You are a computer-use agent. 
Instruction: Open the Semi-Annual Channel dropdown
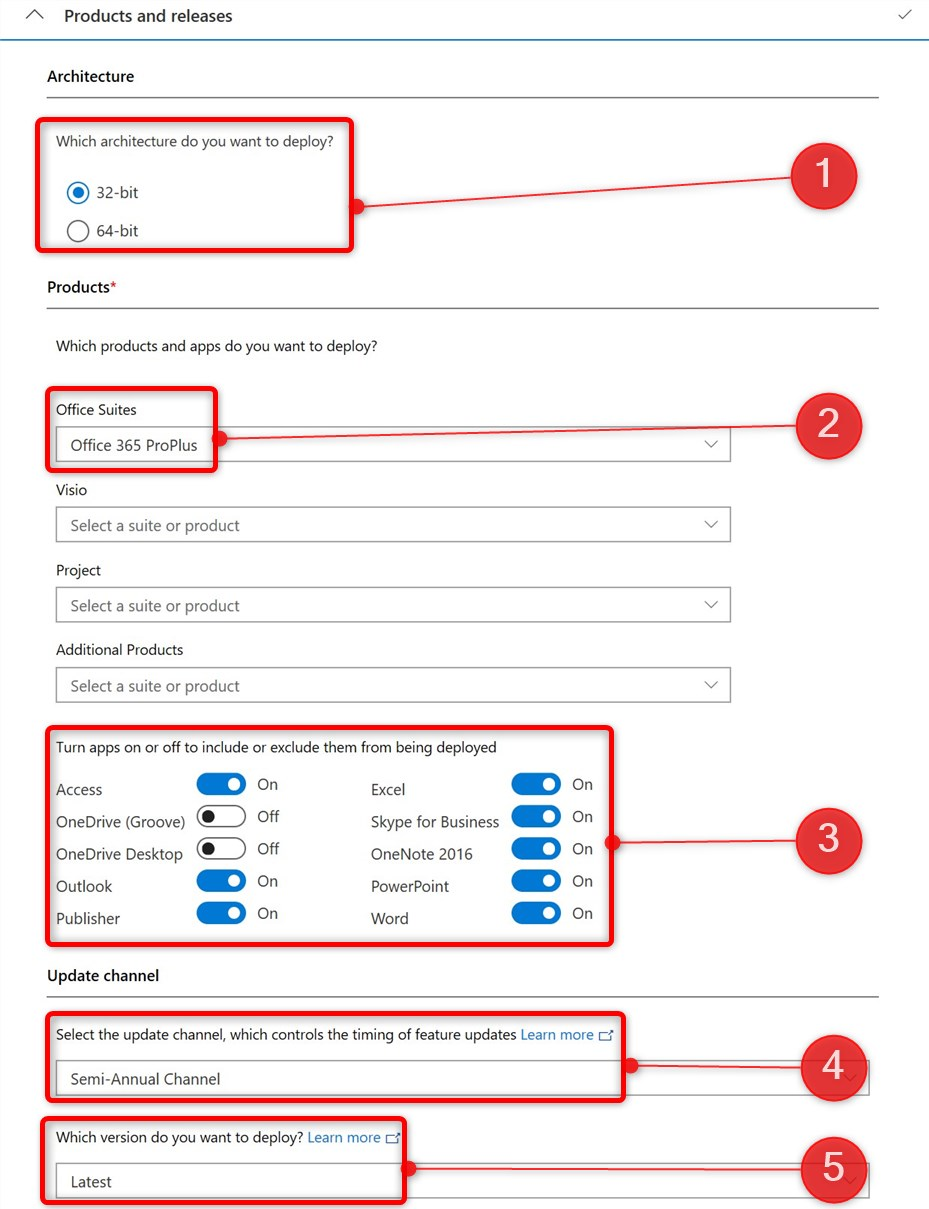coord(462,1078)
